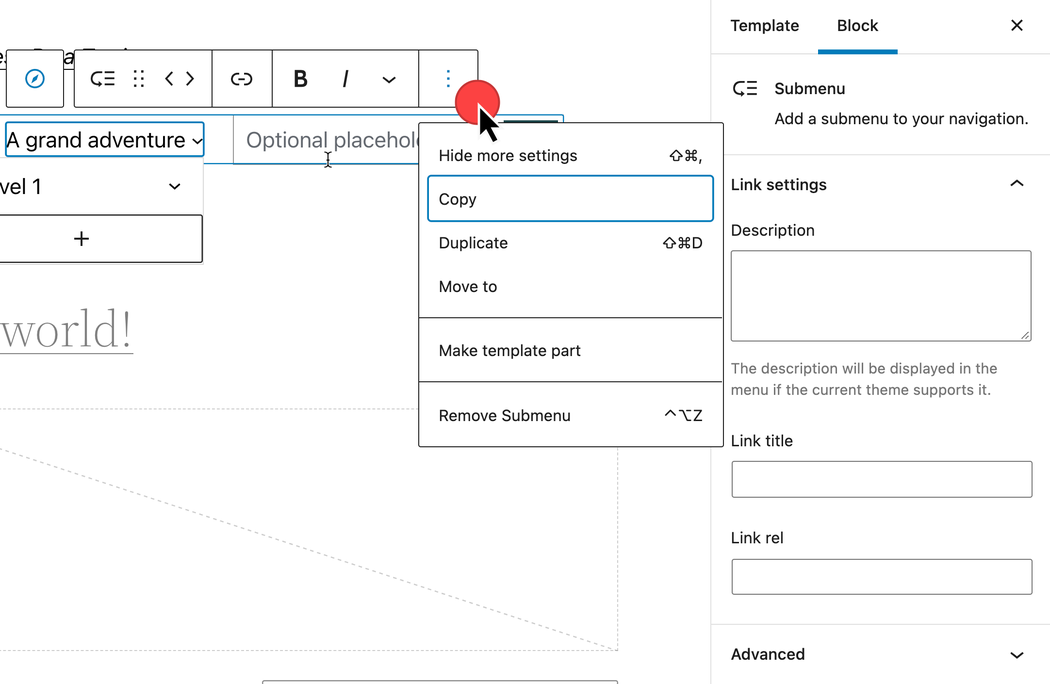1050x684 pixels.
Task: Move block right with right arrow
Action: [x=190, y=79]
